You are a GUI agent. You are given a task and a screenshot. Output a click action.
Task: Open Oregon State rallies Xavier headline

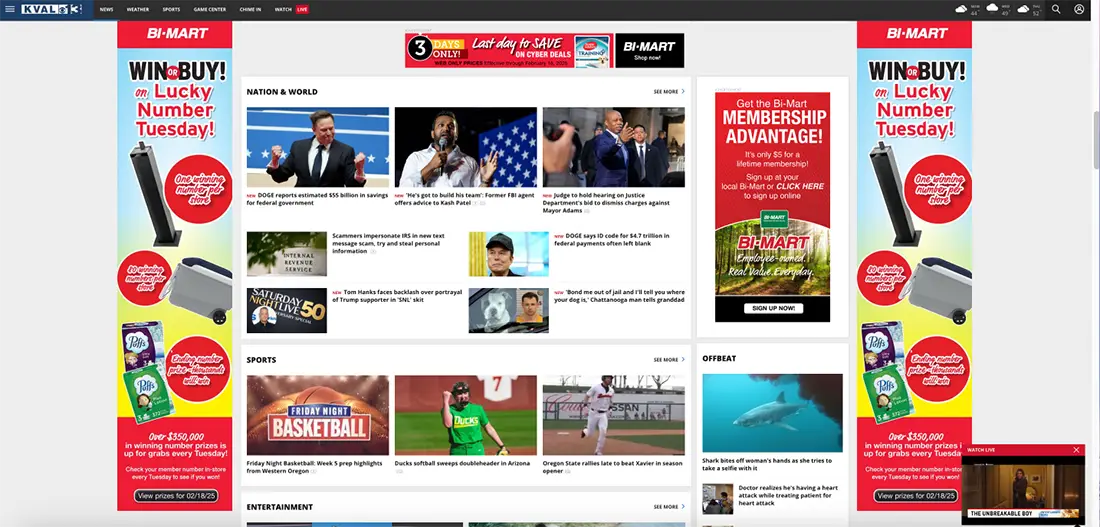point(612,467)
